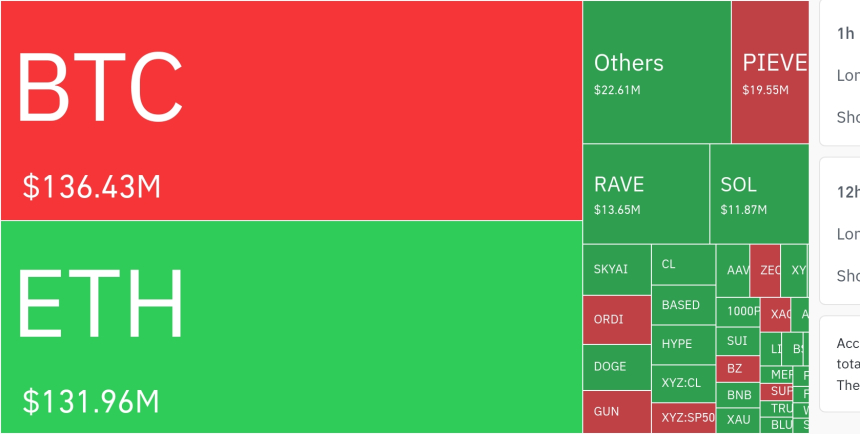Click the PIEVE liquidation tile

click(x=769, y=72)
